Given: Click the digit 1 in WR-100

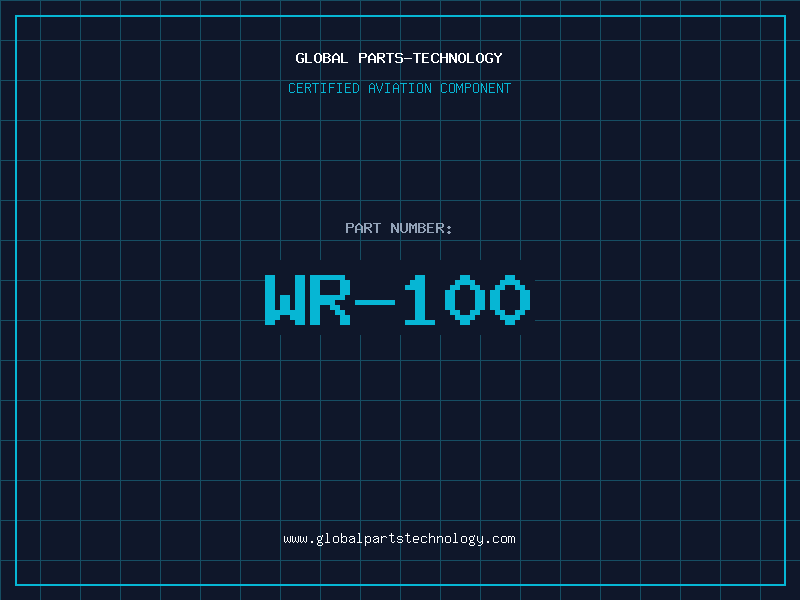Looking at the screenshot, I should (420, 300).
